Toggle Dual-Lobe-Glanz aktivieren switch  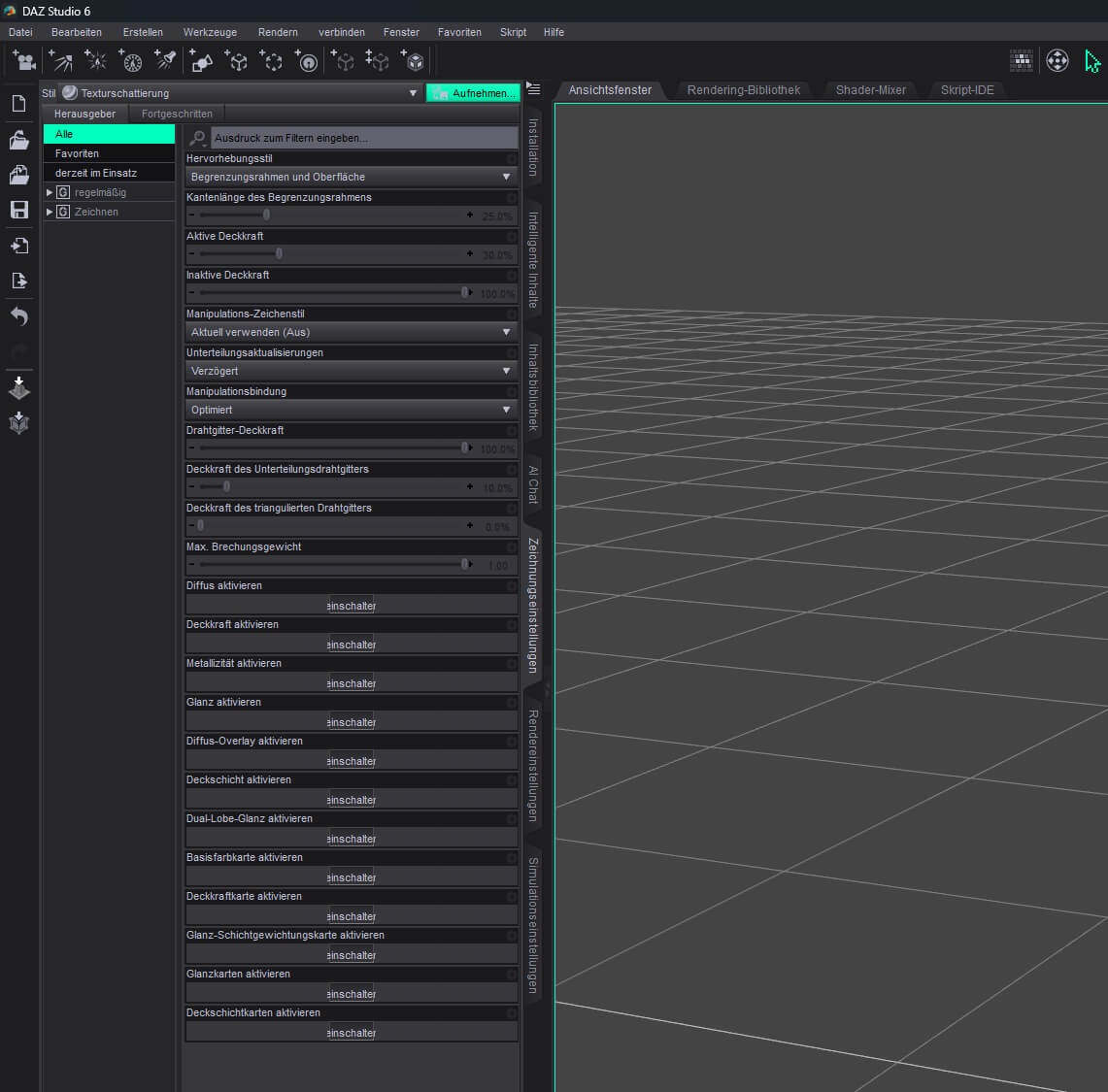click(x=352, y=839)
